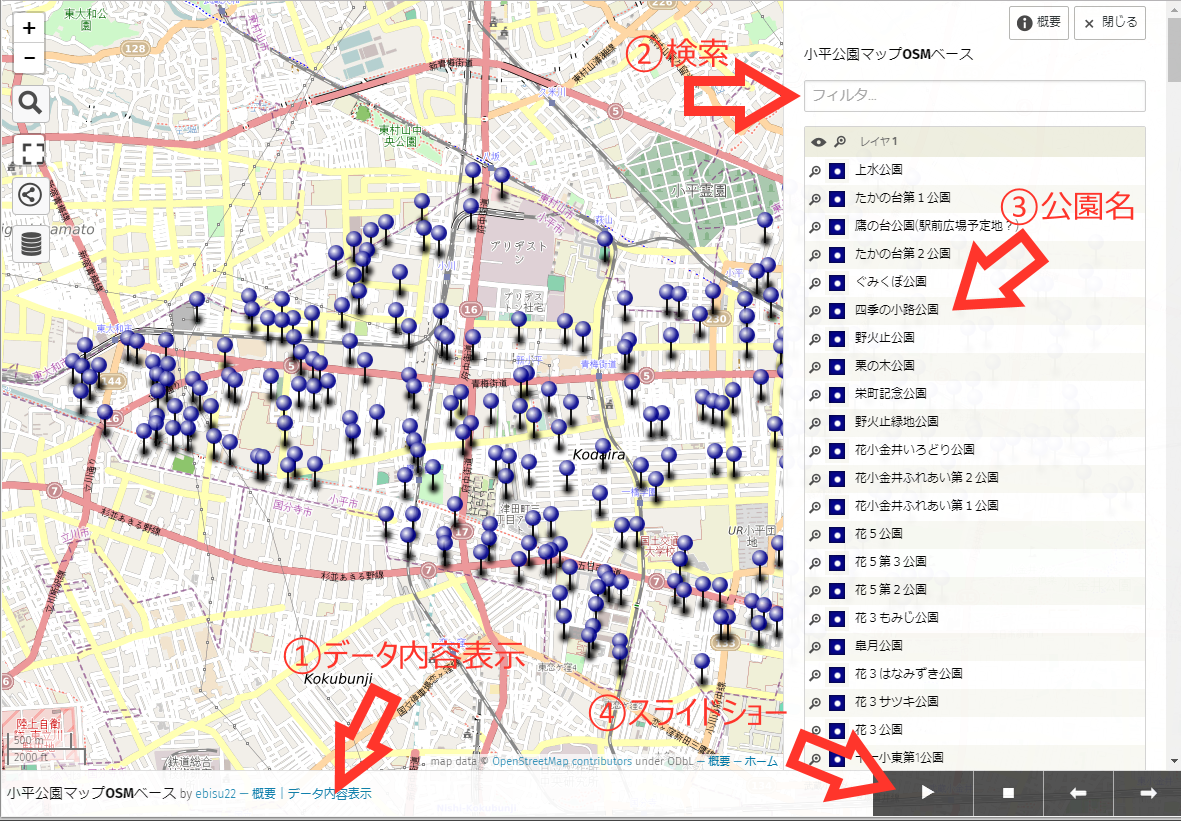Select 四季の小路公園 in the park list
1181x821 pixels.
[897, 310]
